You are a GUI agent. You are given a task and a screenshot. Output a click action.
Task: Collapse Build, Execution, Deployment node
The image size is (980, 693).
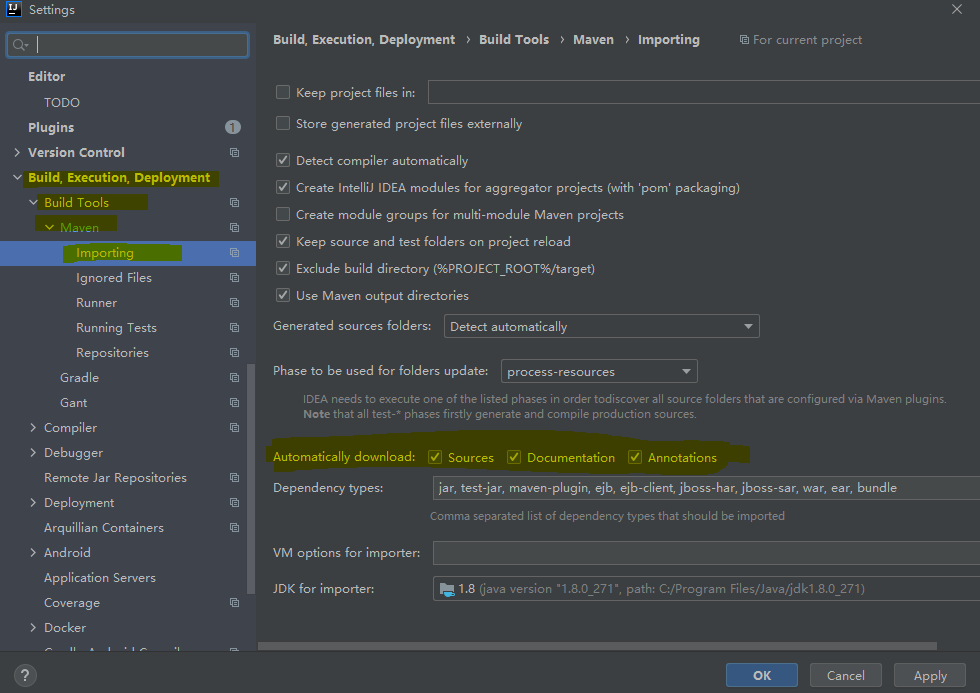pos(17,177)
